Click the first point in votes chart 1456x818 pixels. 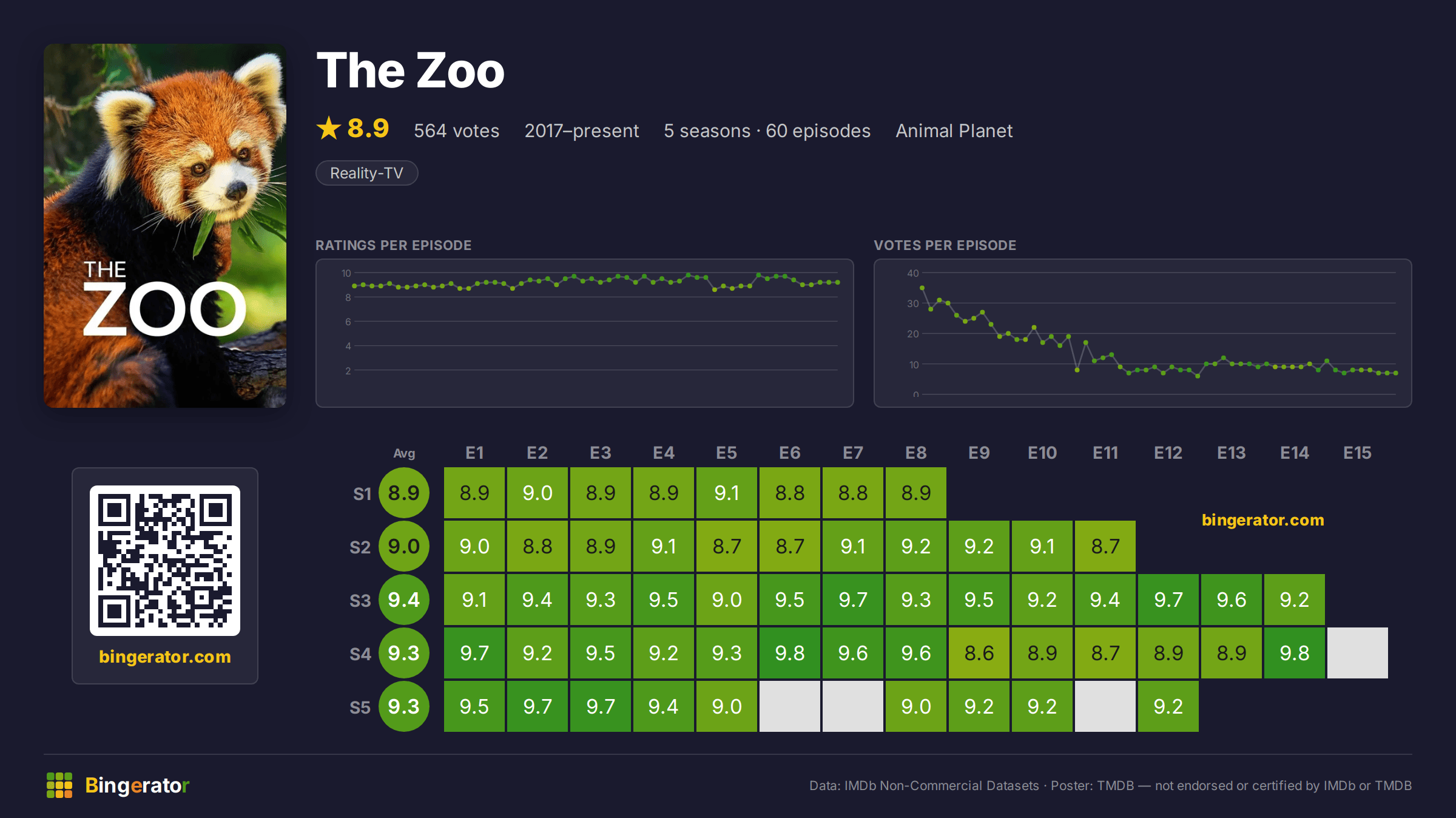(x=922, y=288)
